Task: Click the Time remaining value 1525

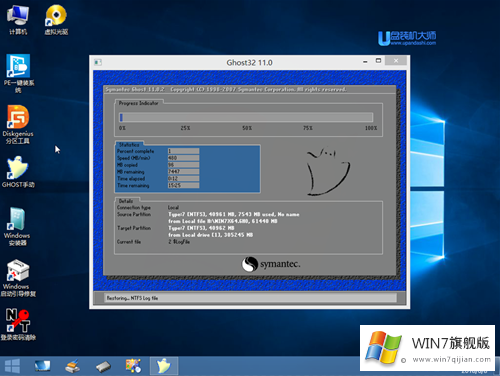Action: point(183,185)
